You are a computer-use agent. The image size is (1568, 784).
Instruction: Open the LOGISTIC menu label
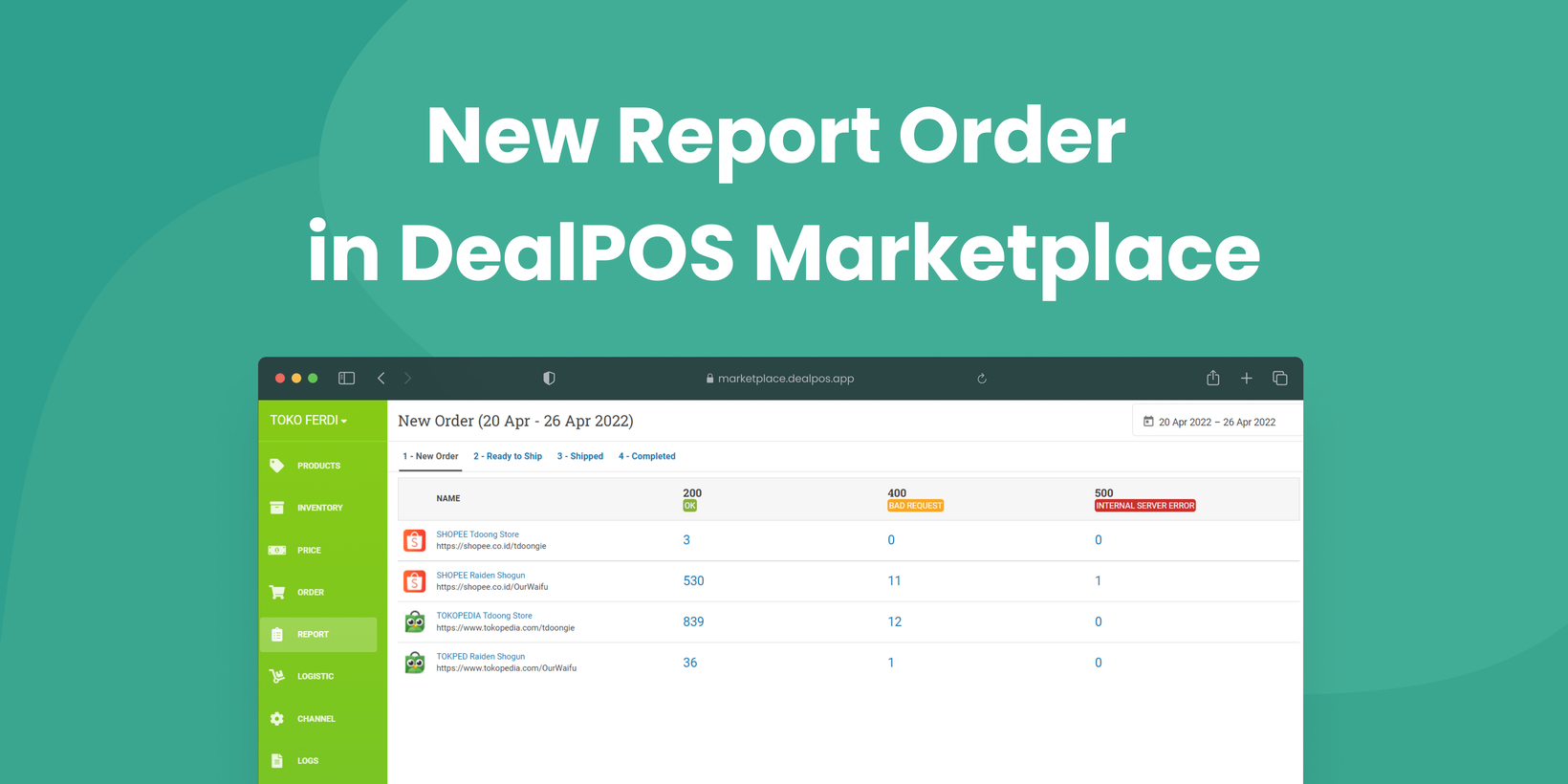pos(316,676)
